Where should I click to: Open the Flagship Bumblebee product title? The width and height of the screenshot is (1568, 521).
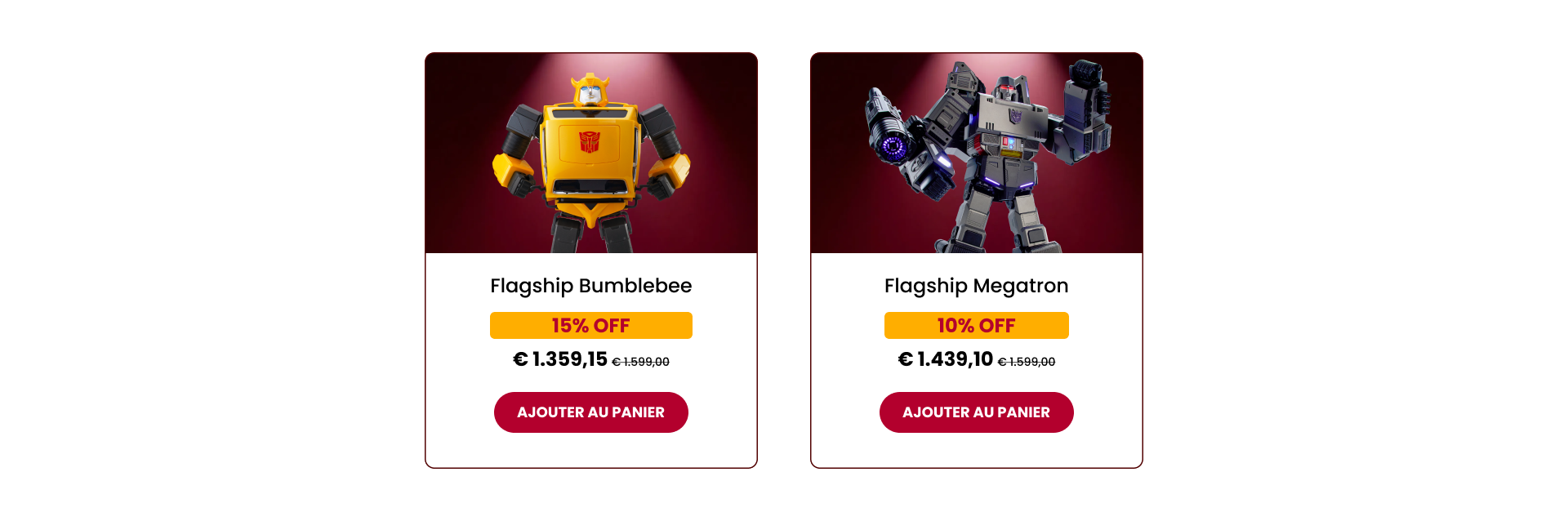[x=591, y=286]
